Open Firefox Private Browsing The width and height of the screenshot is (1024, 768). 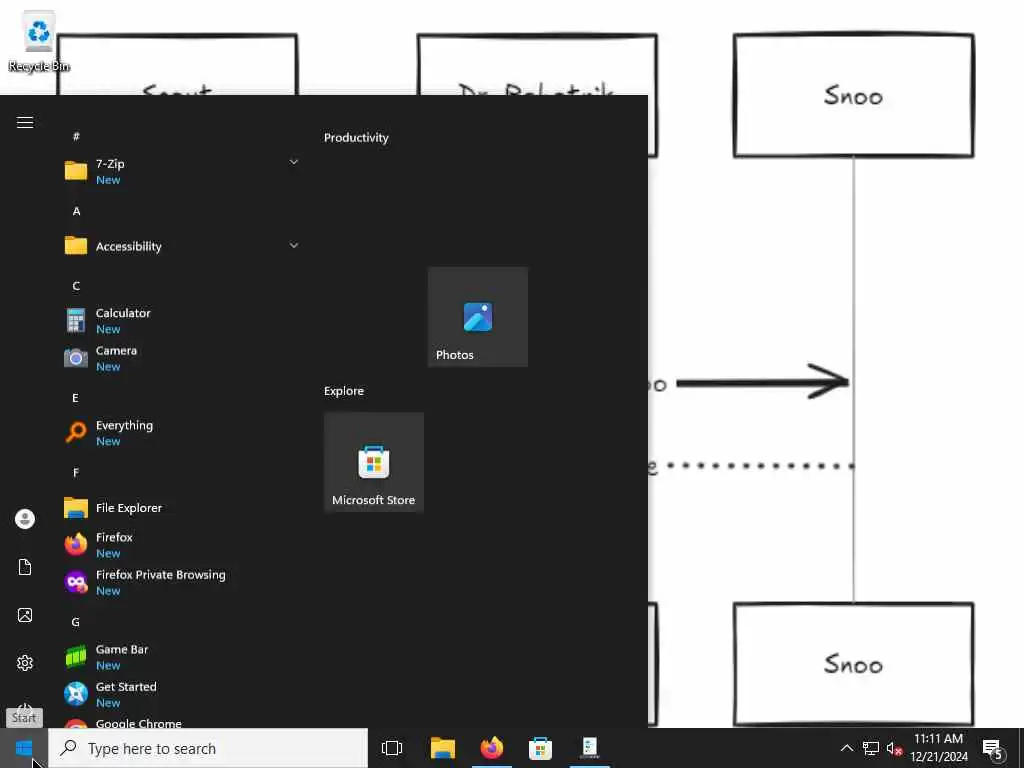coord(180,582)
